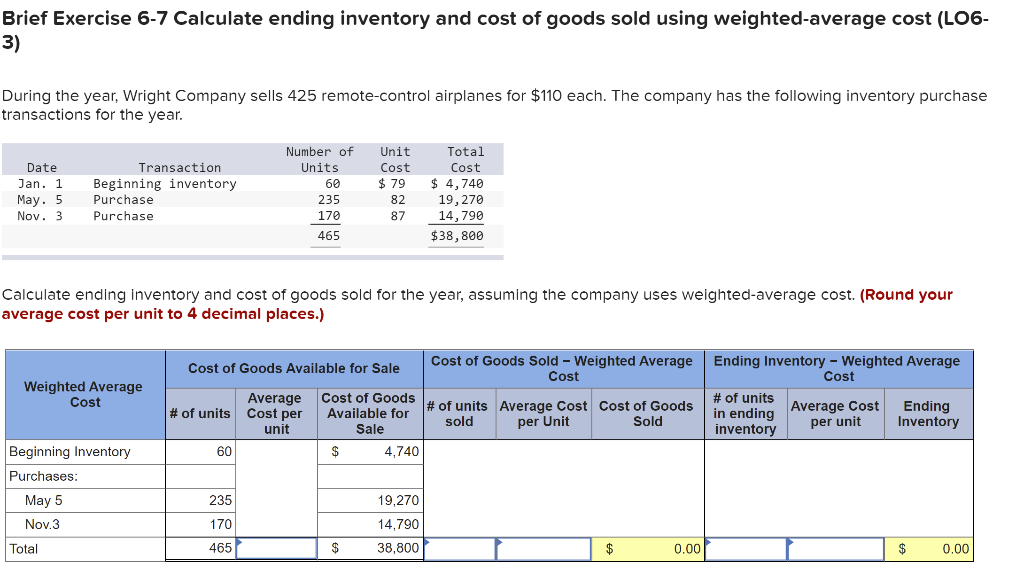The height and width of the screenshot is (585, 1024).
Task: Click the empty # of units sold input field
Action: point(458,549)
